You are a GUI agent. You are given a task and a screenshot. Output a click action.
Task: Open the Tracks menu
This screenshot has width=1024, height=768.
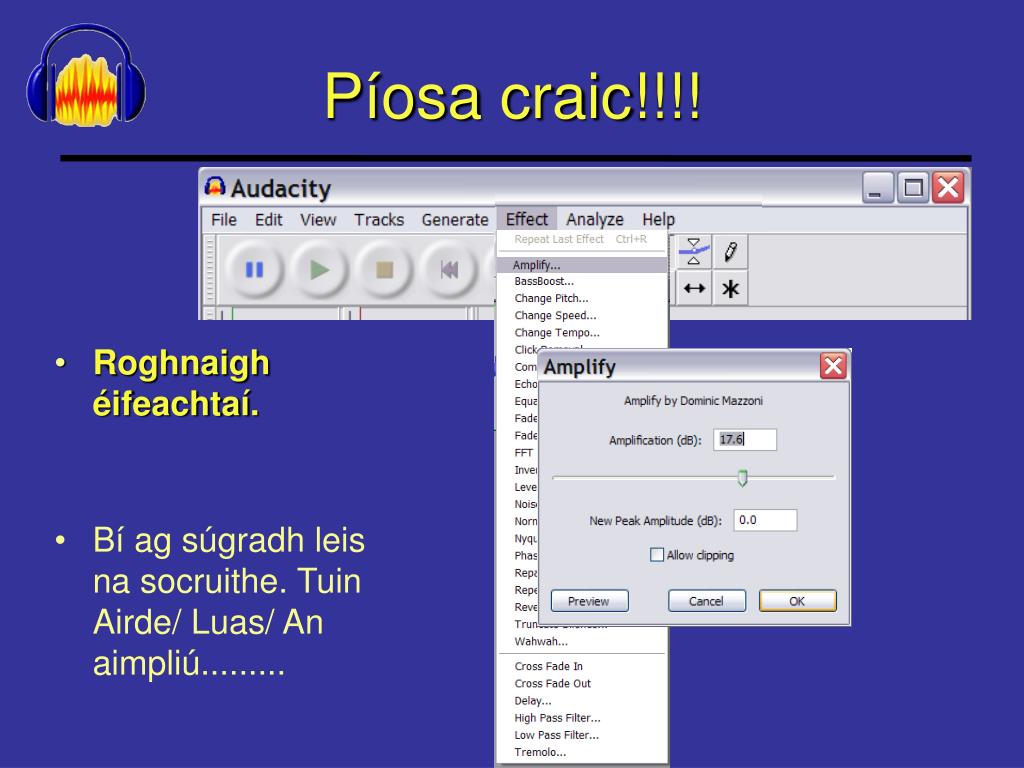point(379,220)
